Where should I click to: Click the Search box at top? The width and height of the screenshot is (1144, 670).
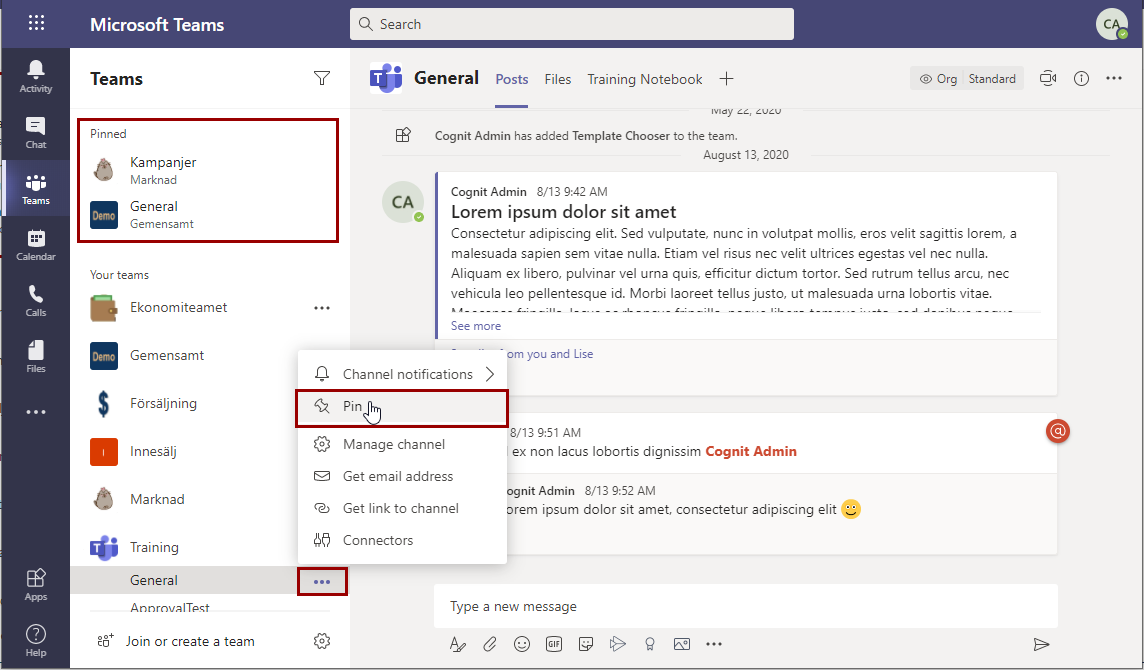[571, 24]
